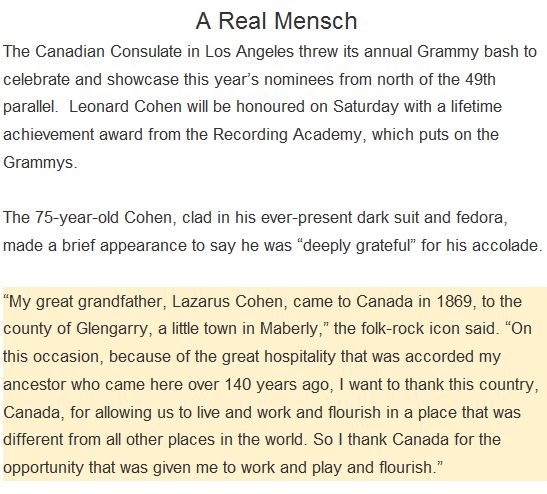Screen dimensions: 547x494
Task: Click the quoted phrase "deeply grateful"
Action: [356, 246]
